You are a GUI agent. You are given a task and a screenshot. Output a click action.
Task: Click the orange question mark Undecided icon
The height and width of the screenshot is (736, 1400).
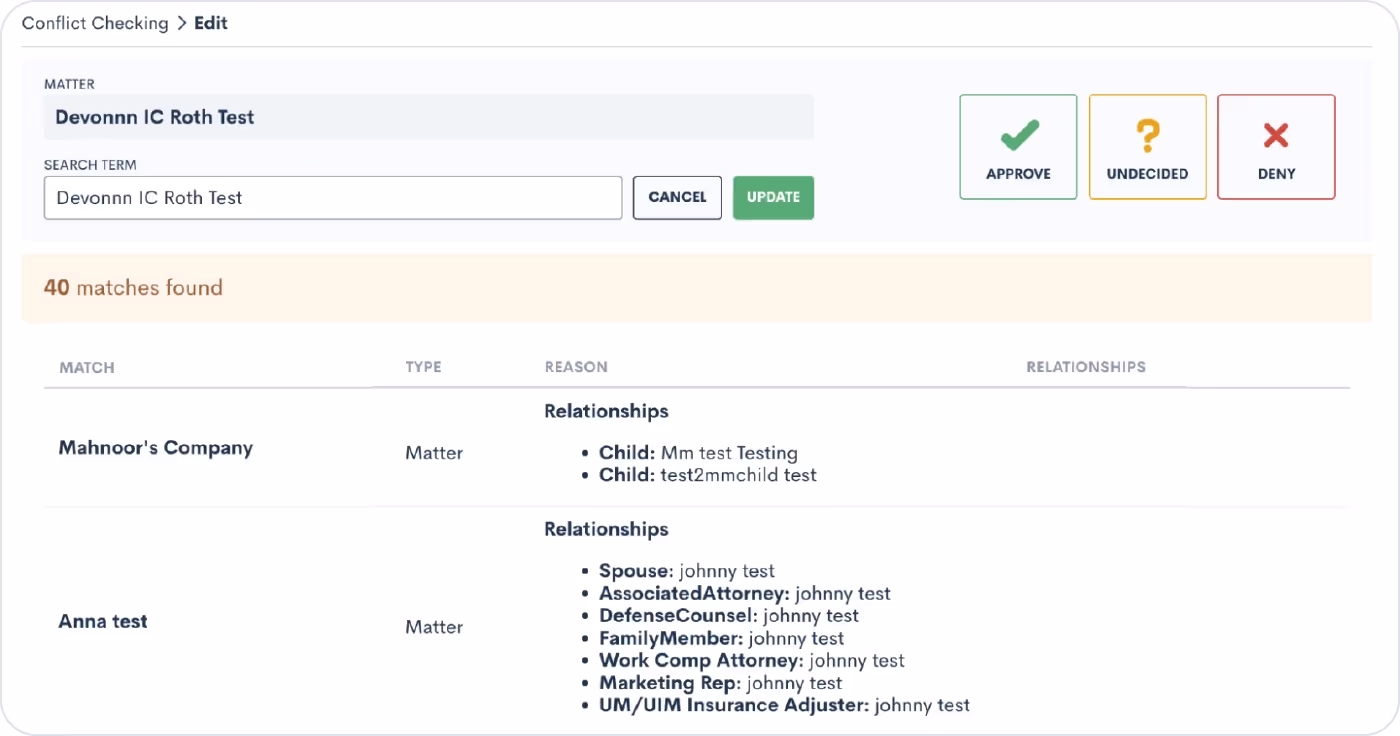[x=1147, y=135]
